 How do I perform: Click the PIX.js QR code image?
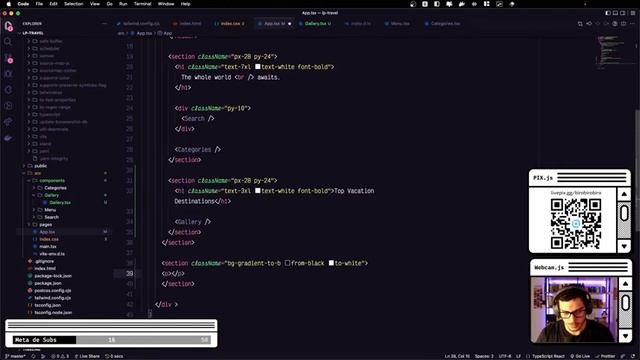point(576,224)
